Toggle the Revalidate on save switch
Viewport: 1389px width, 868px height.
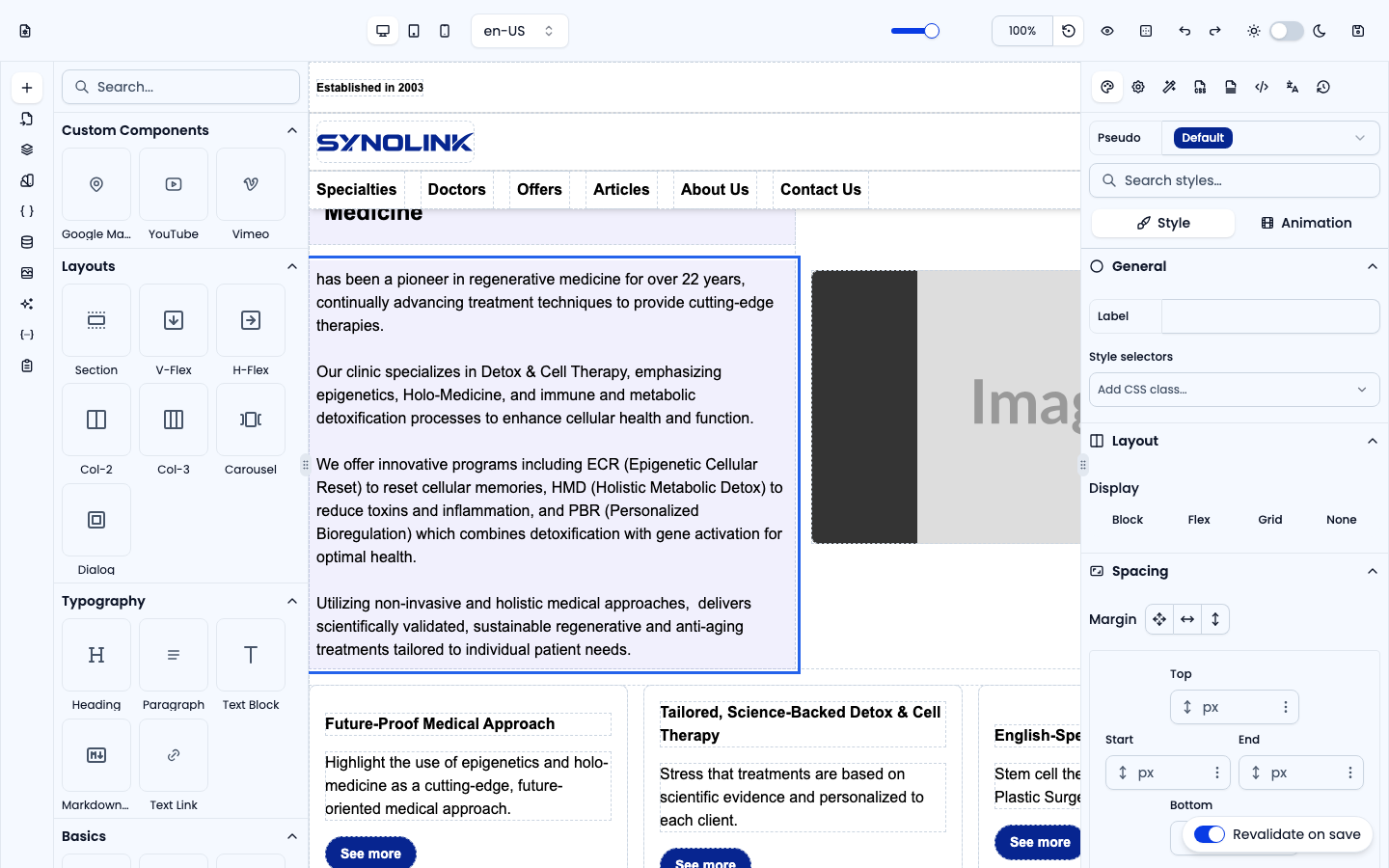[1210, 834]
